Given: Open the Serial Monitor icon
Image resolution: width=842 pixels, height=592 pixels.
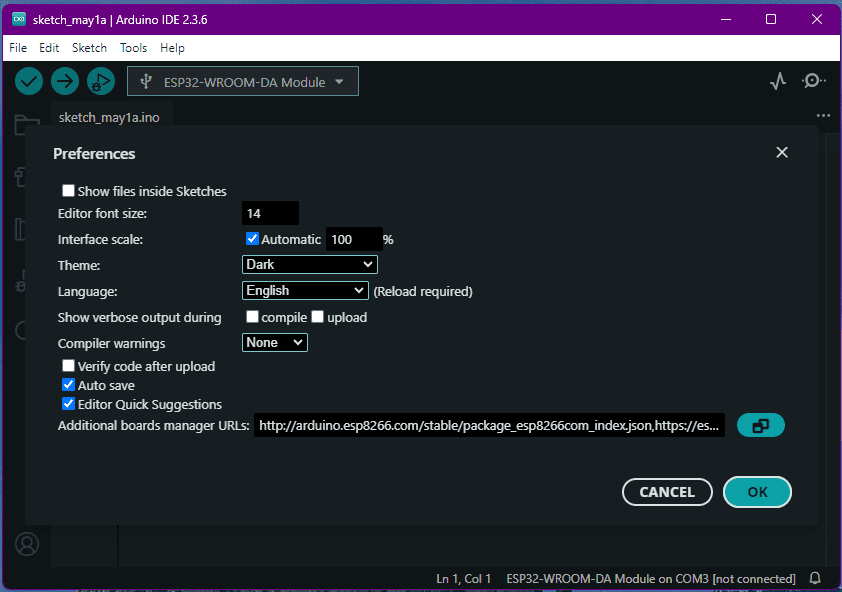Looking at the screenshot, I should (814, 81).
